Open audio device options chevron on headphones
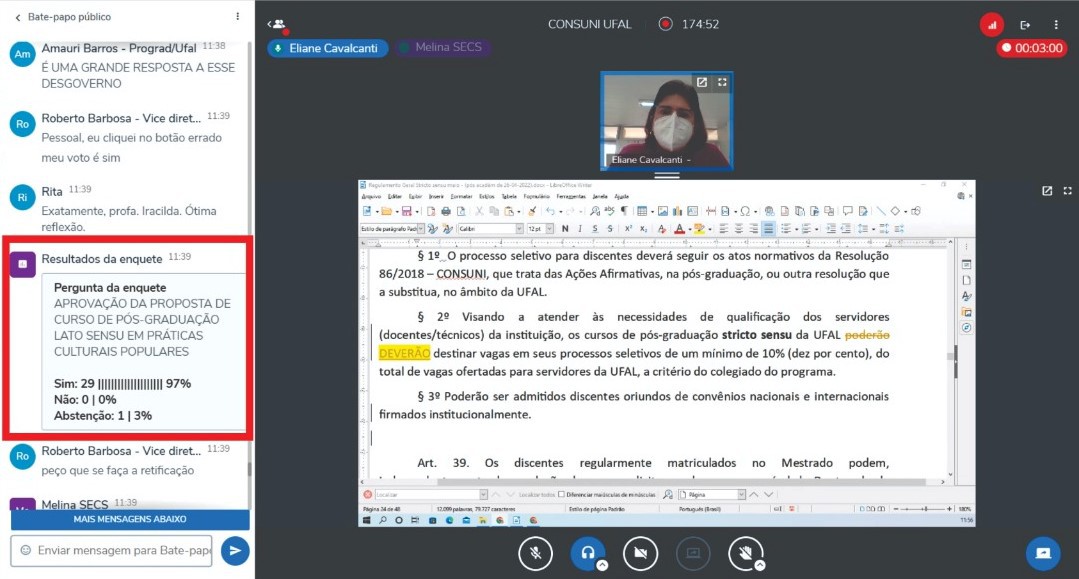Viewport: 1079px width, 579px height. click(603, 565)
